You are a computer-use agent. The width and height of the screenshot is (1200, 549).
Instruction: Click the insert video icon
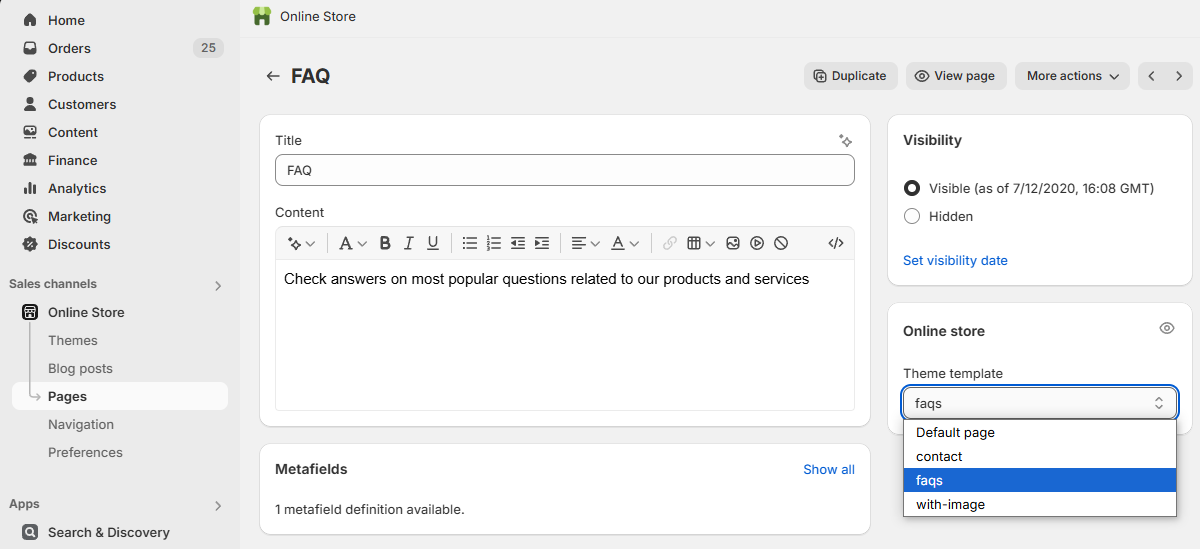tap(757, 243)
